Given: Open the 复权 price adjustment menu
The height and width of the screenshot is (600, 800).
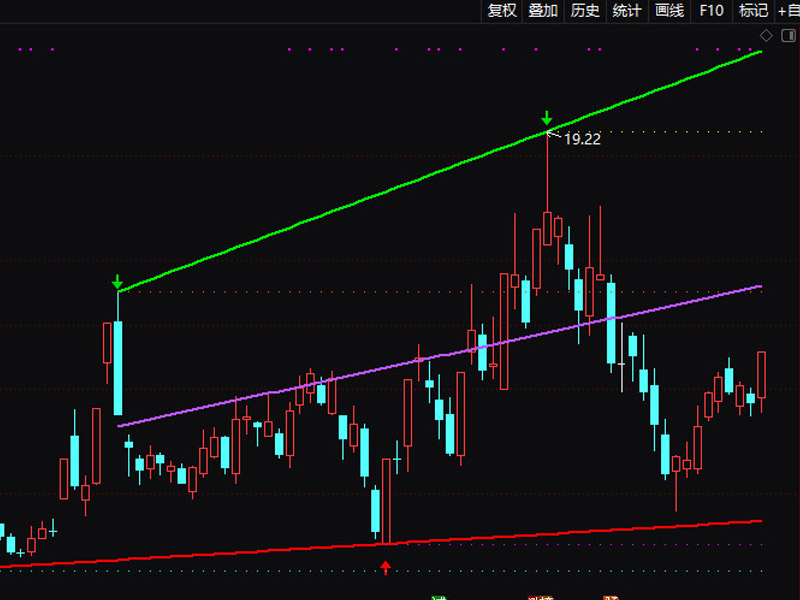Looking at the screenshot, I should (x=502, y=11).
